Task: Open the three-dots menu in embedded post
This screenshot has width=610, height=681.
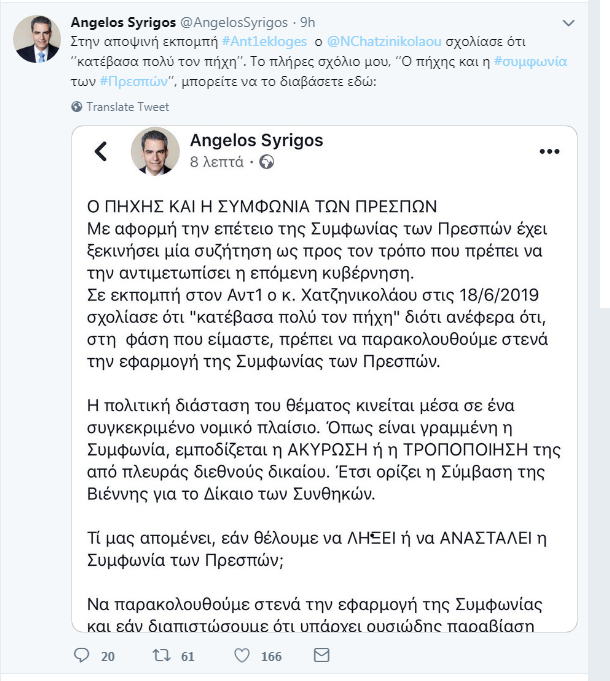Action: click(549, 152)
